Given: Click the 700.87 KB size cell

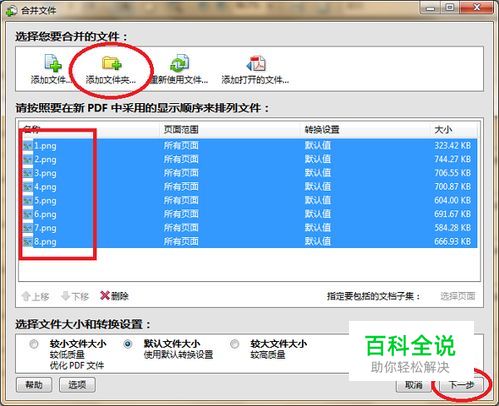Looking at the screenshot, I should coord(452,187).
